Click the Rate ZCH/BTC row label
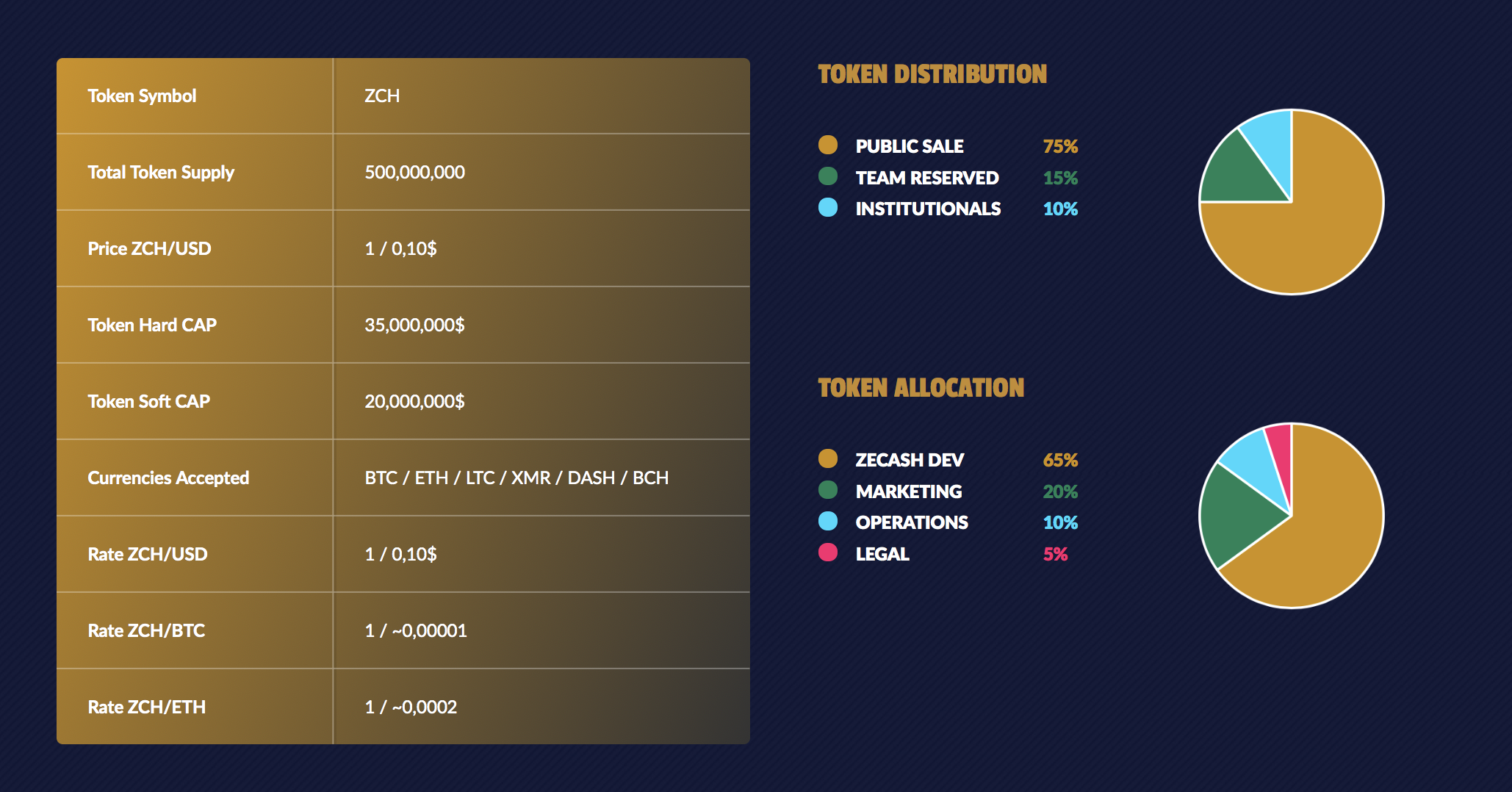The image size is (1512, 792). [146, 631]
